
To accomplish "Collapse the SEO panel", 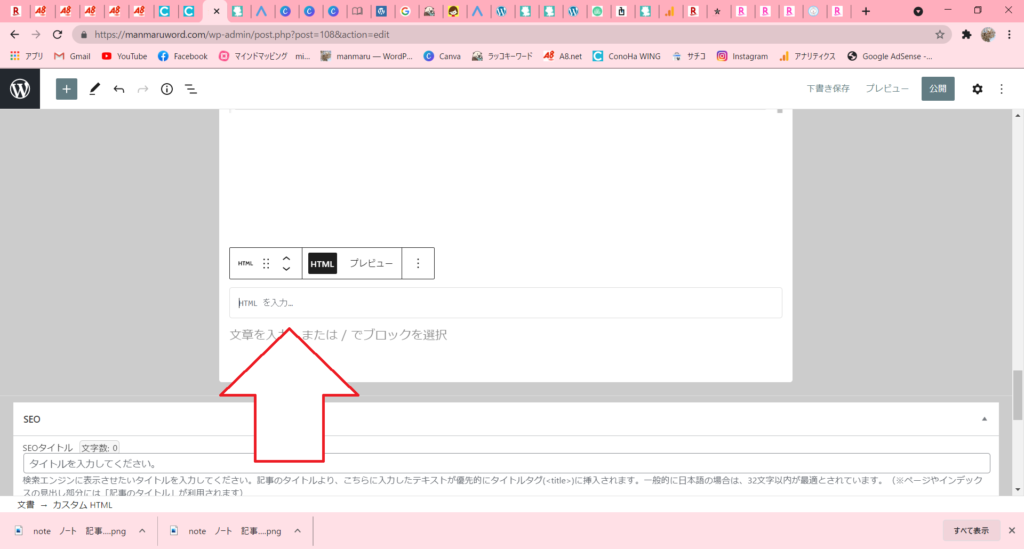I will (x=984, y=419).
